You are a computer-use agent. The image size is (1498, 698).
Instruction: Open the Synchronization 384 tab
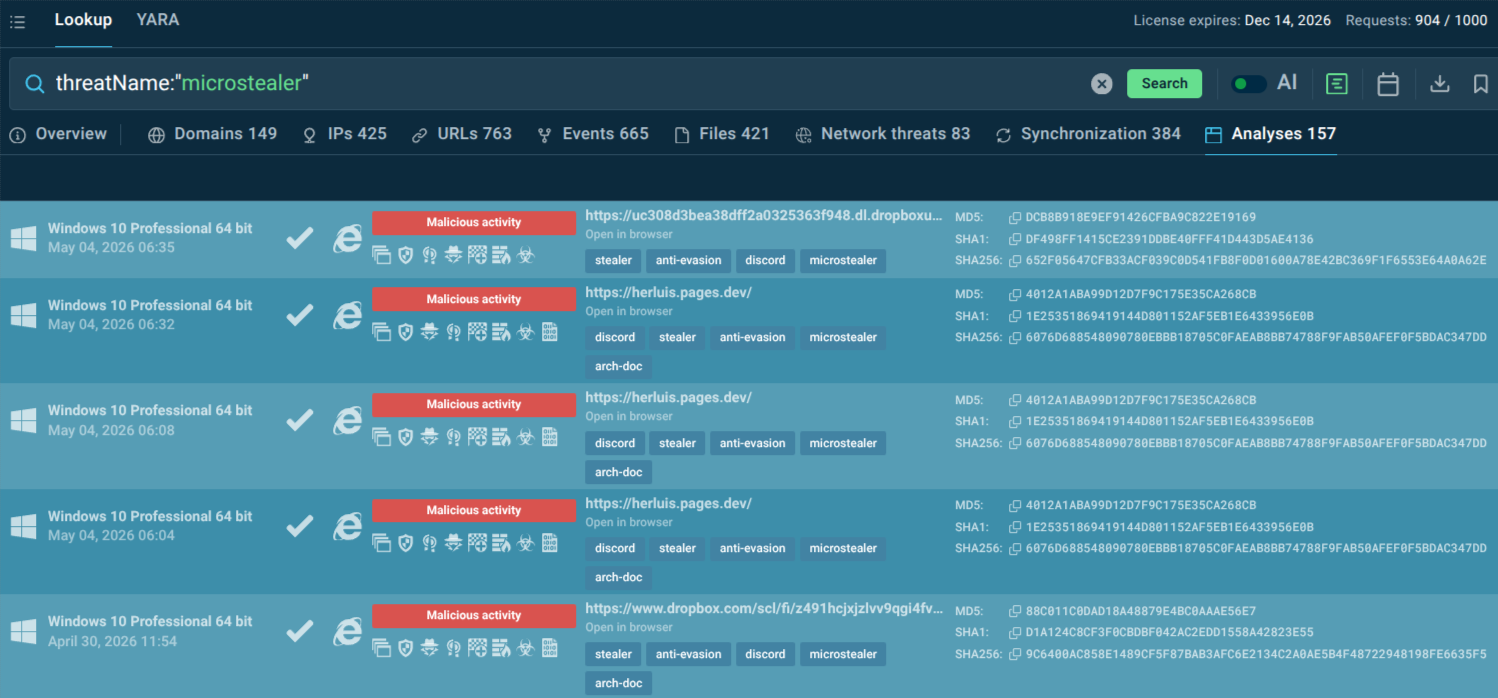(1088, 134)
